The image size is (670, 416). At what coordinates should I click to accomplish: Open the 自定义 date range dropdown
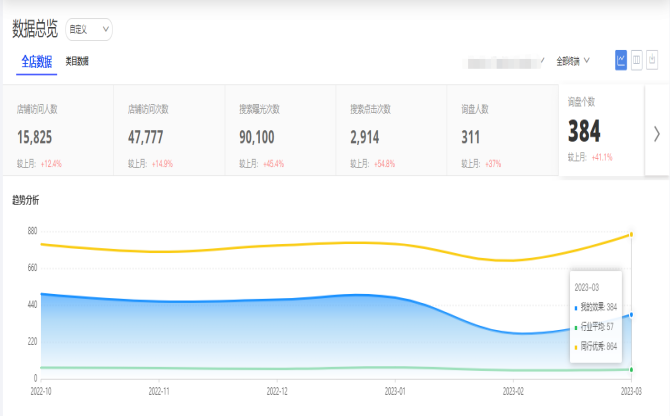coord(90,30)
